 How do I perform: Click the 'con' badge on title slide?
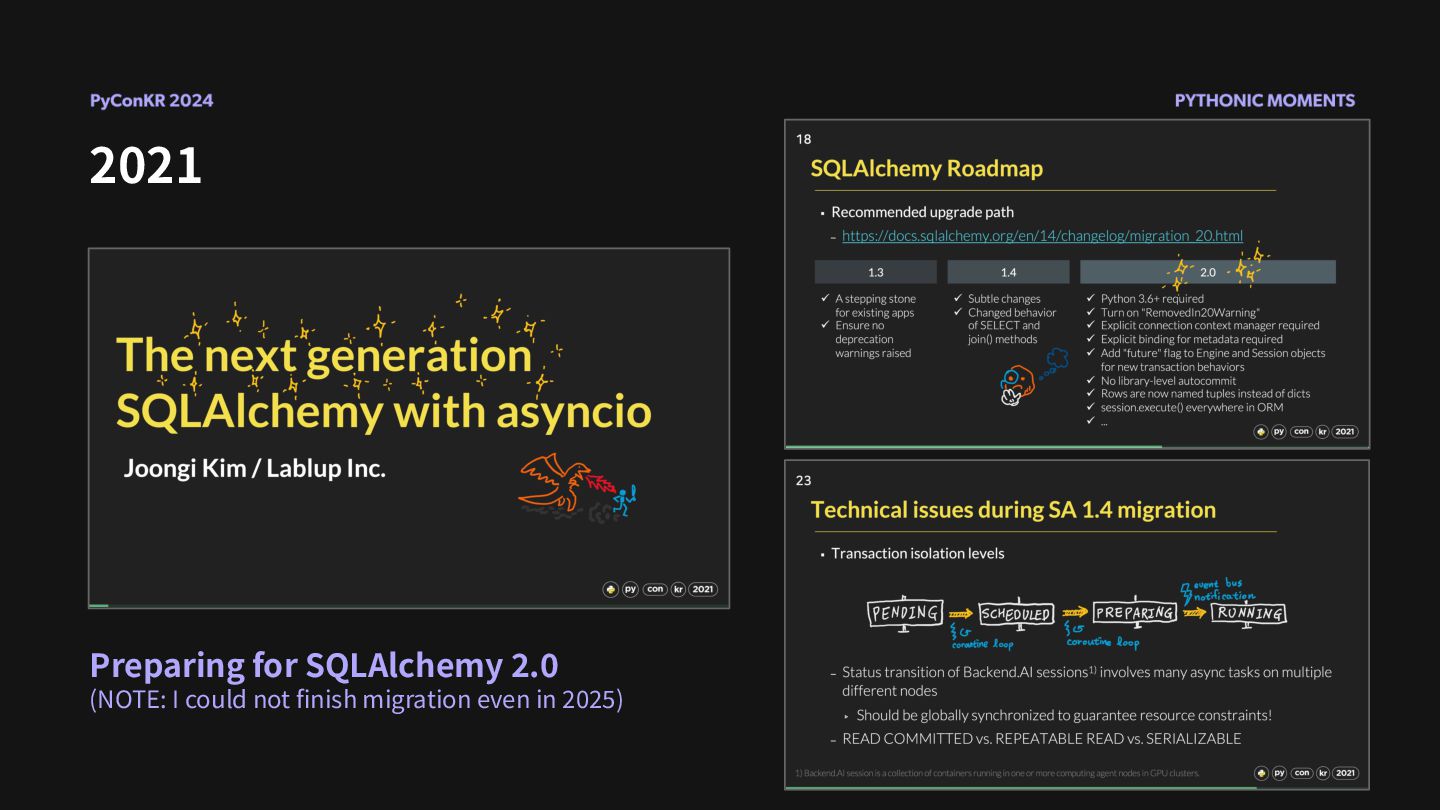click(655, 589)
